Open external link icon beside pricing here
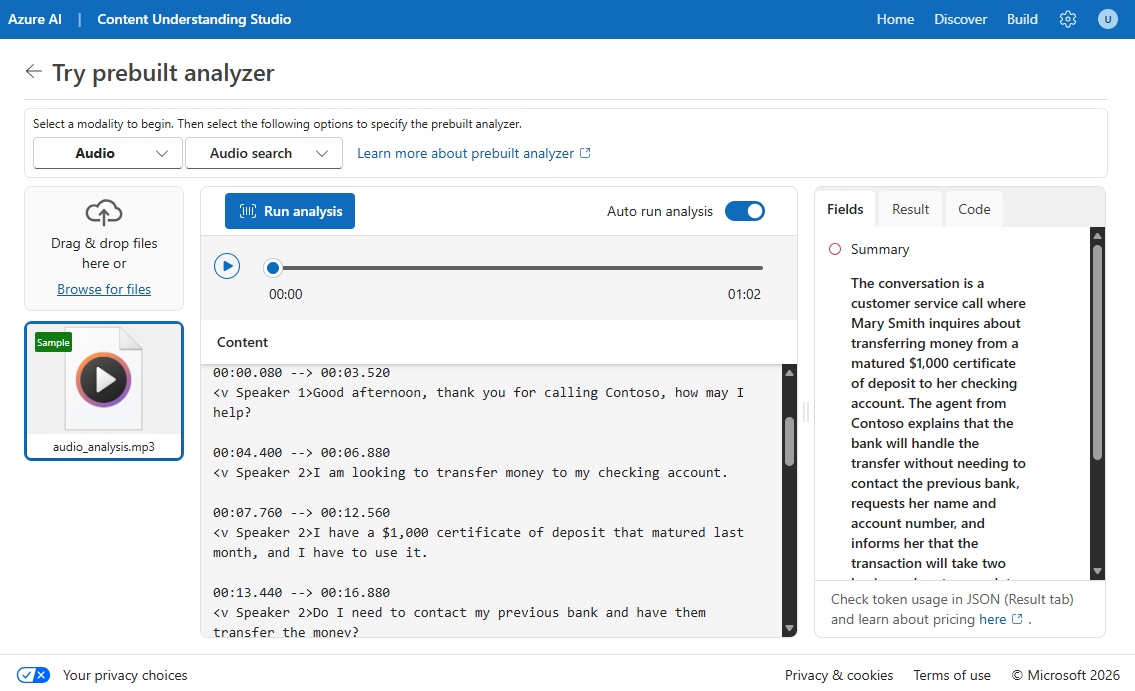 [x=1017, y=619]
